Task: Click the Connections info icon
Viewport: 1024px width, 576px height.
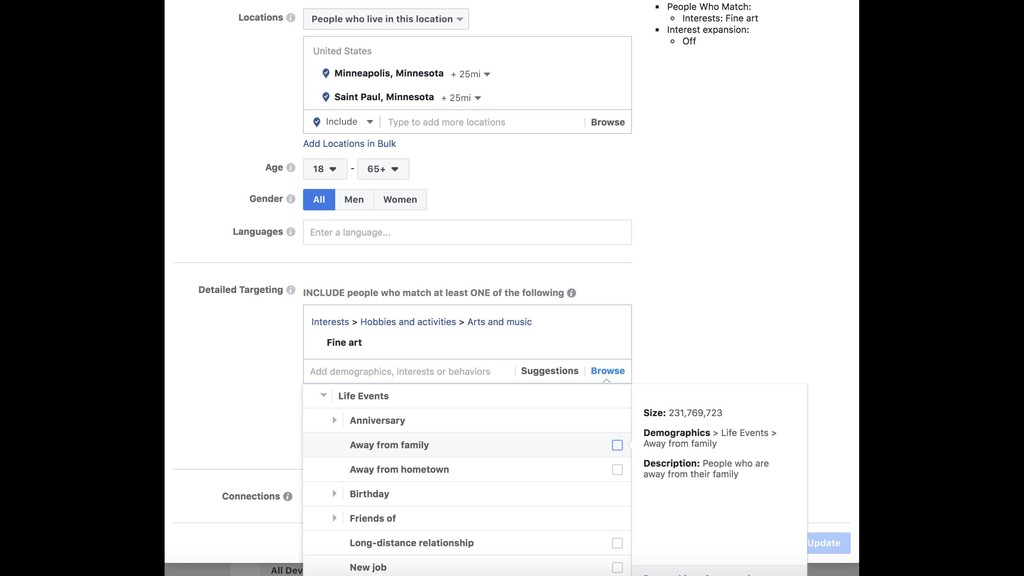Action: point(288,497)
